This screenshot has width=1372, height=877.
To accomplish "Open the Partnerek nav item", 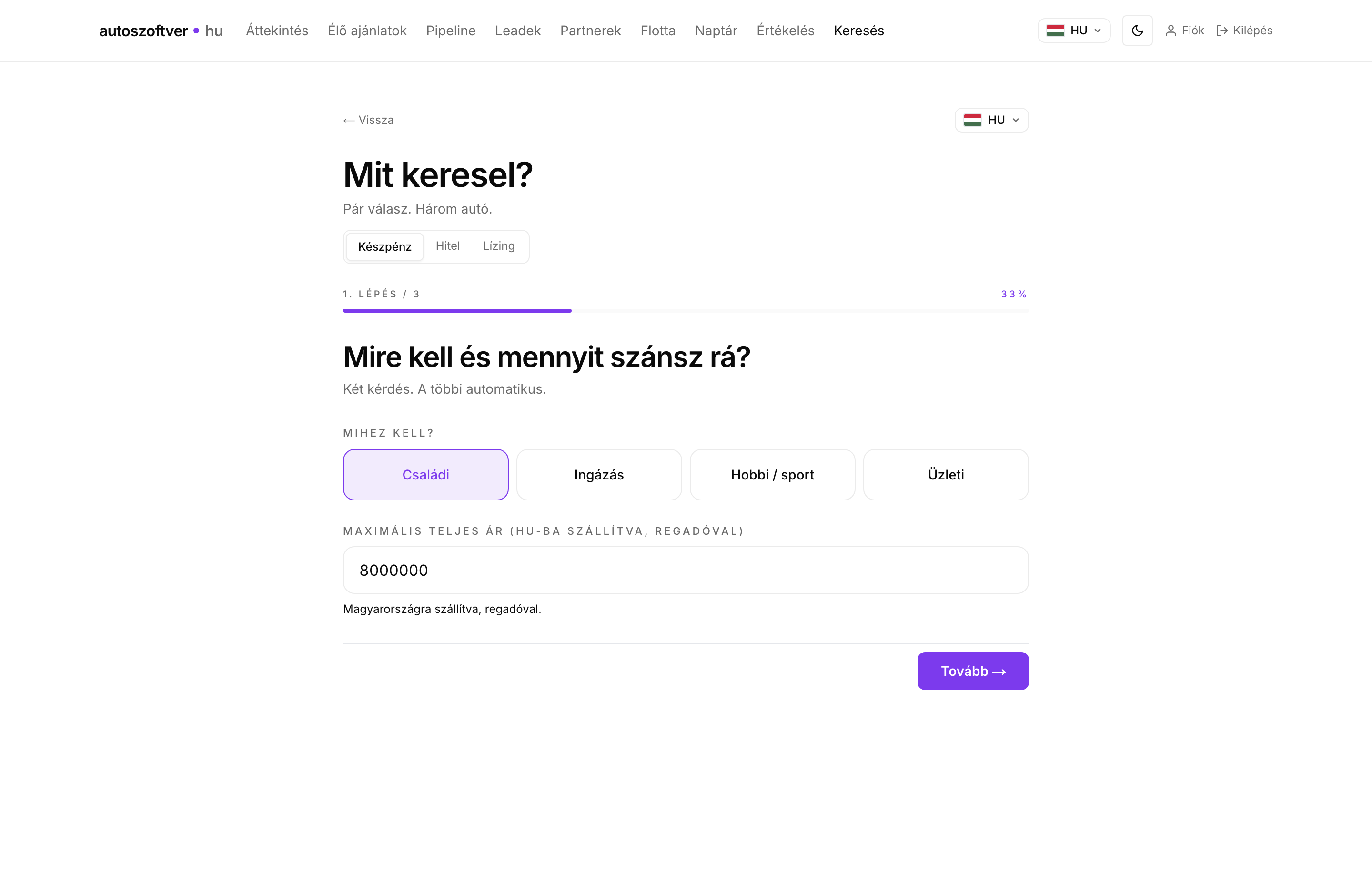I will [590, 31].
